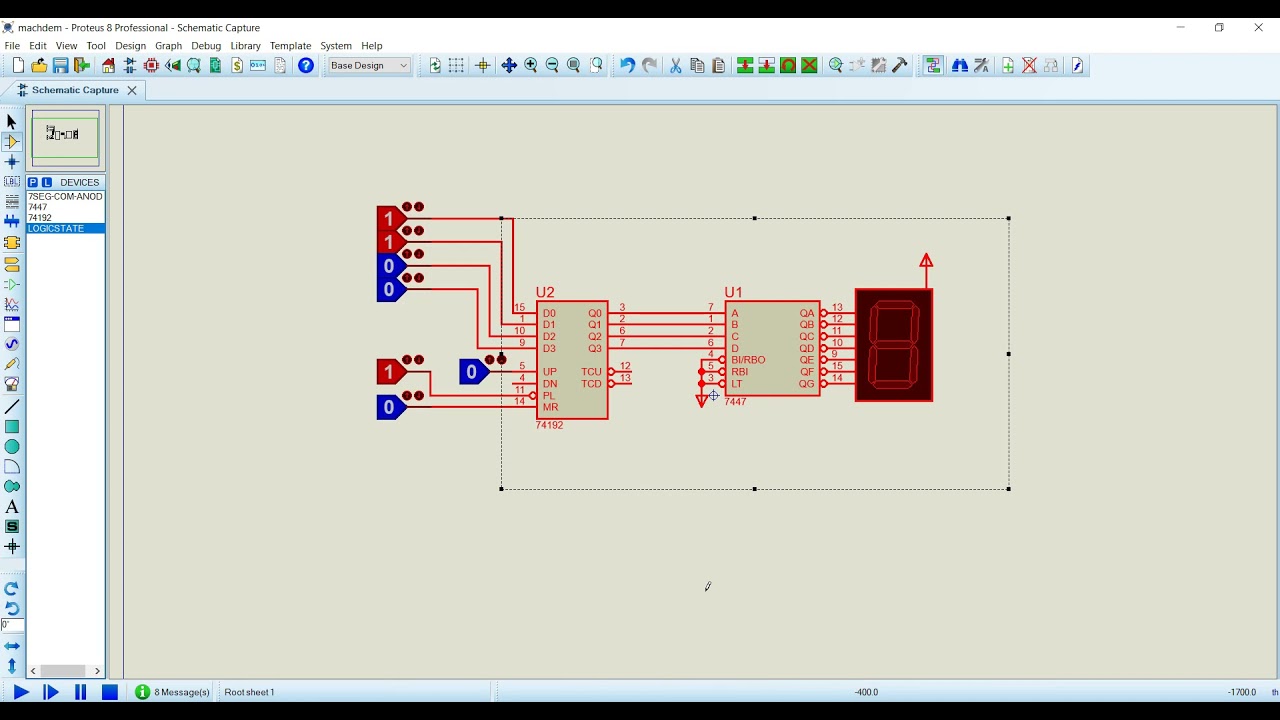Select the 2D Graphics Circle tool
This screenshot has width=1280, height=720.
tap(12, 447)
